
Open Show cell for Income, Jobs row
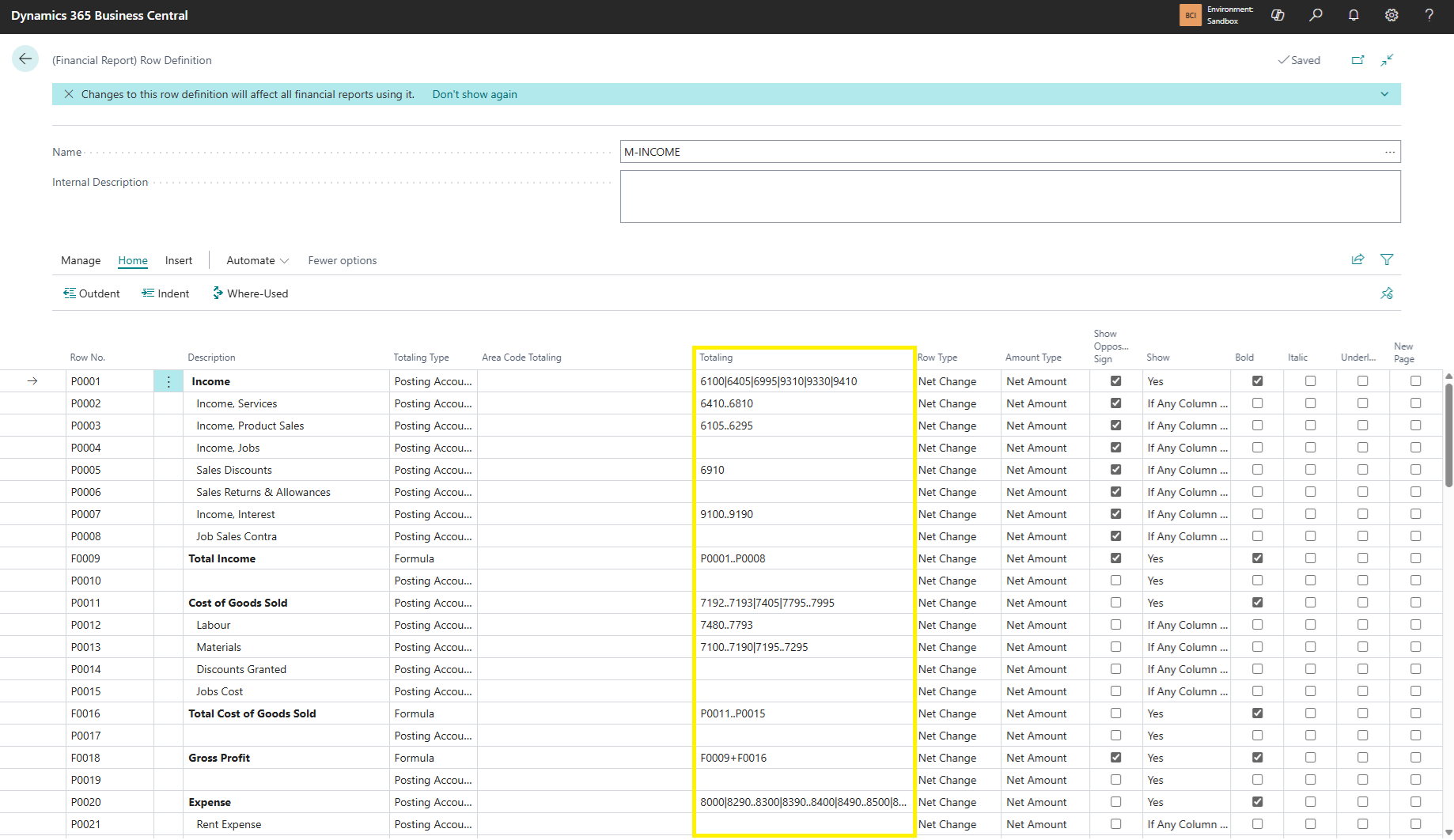1187,448
